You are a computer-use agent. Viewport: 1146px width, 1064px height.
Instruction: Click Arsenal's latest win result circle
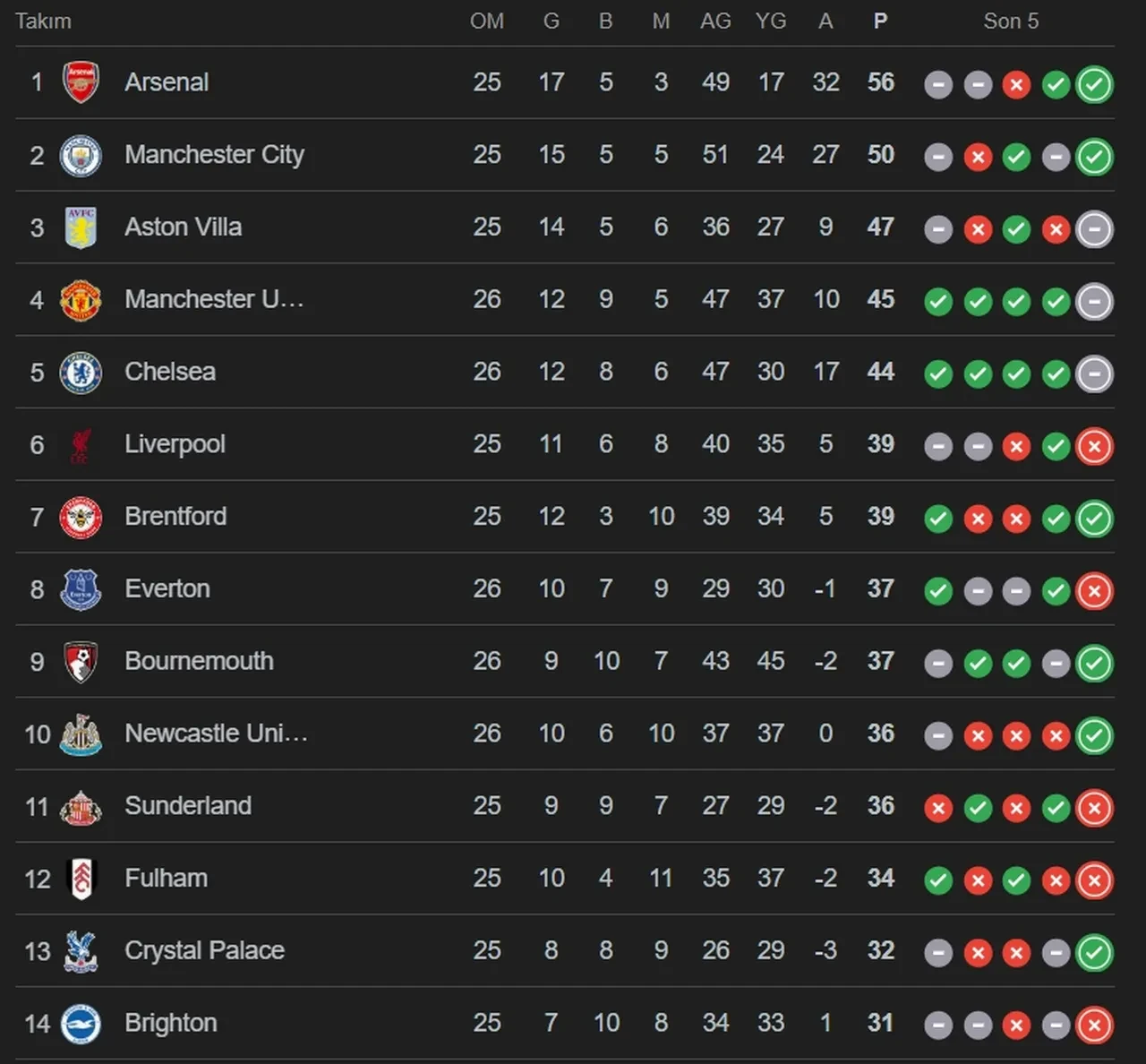click(1094, 85)
